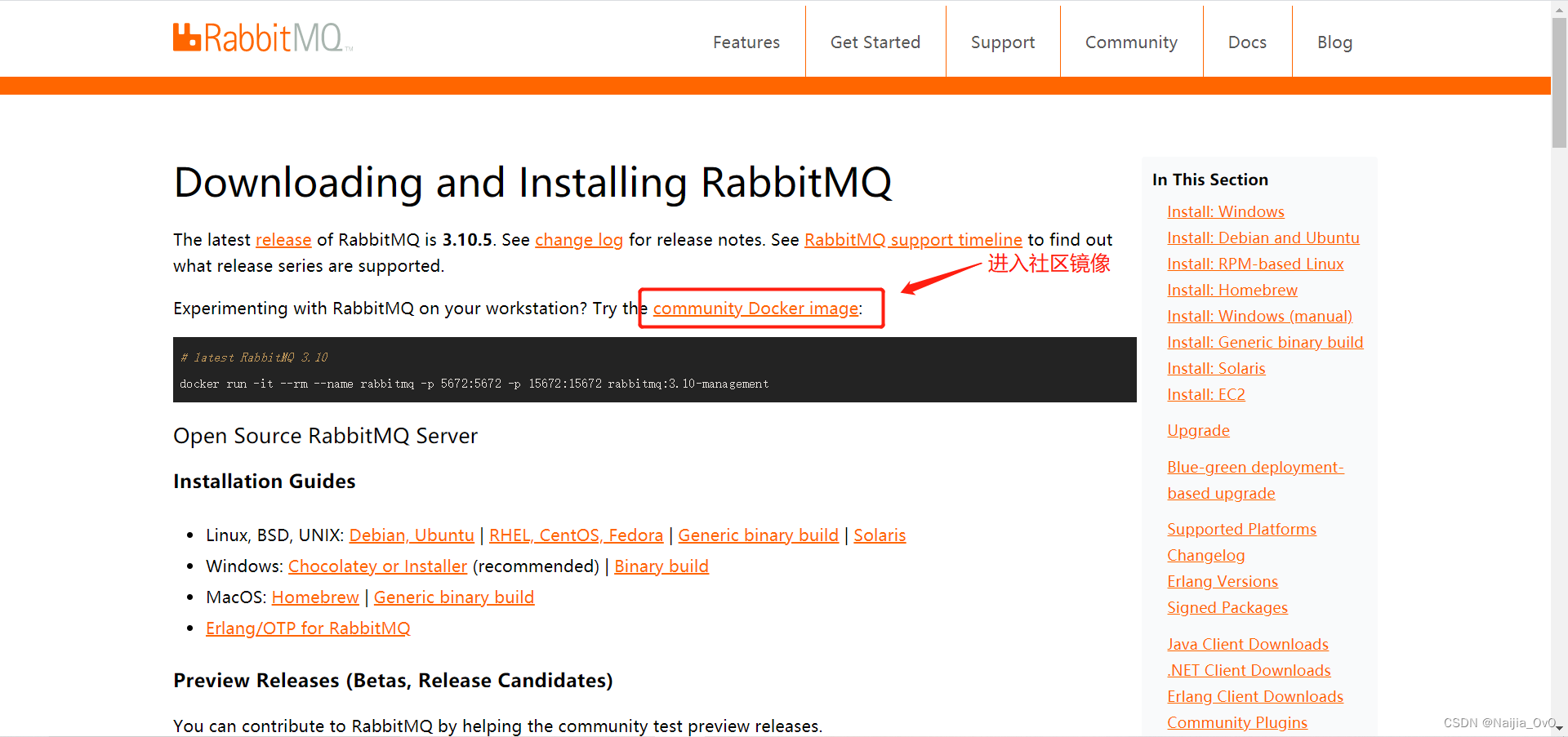Image resolution: width=1568 pixels, height=737 pixels.
Task: Click the Open Source RabbitMQ Server heading
Action: 325,436
